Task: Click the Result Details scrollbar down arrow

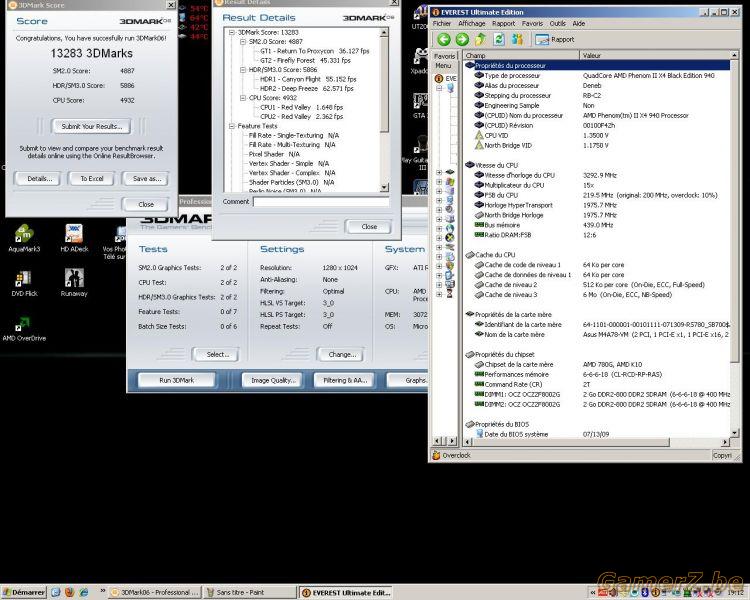Action: [384, 188]
